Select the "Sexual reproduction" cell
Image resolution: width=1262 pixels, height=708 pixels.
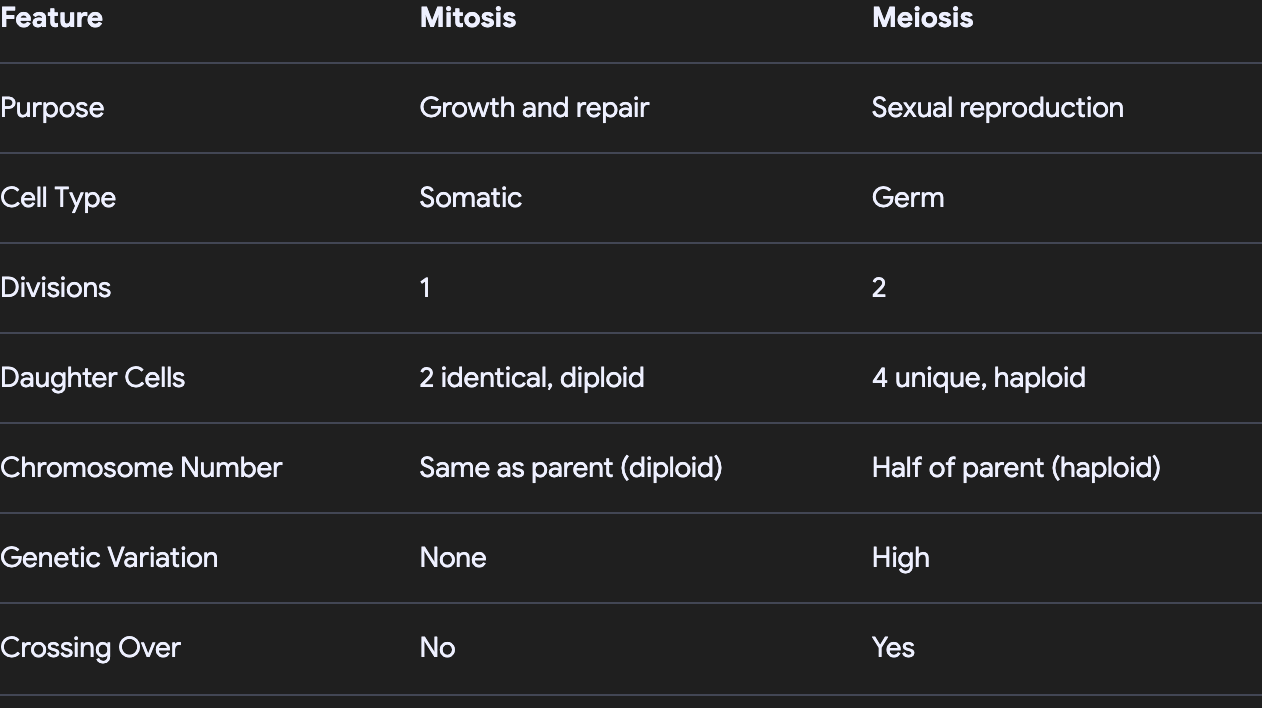coord(997,108)
